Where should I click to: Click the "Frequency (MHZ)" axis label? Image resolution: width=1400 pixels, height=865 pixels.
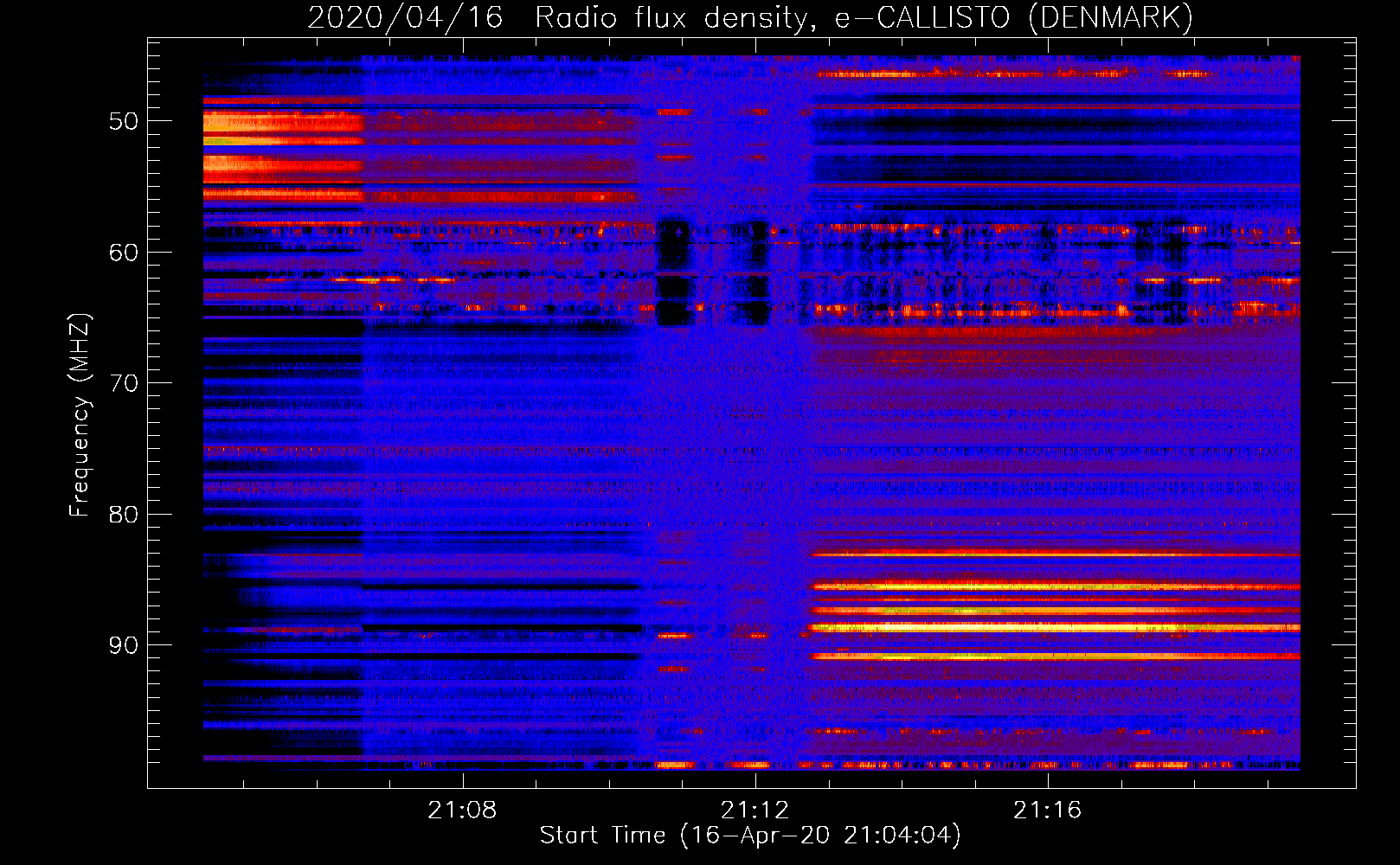(x=80, y=415)
